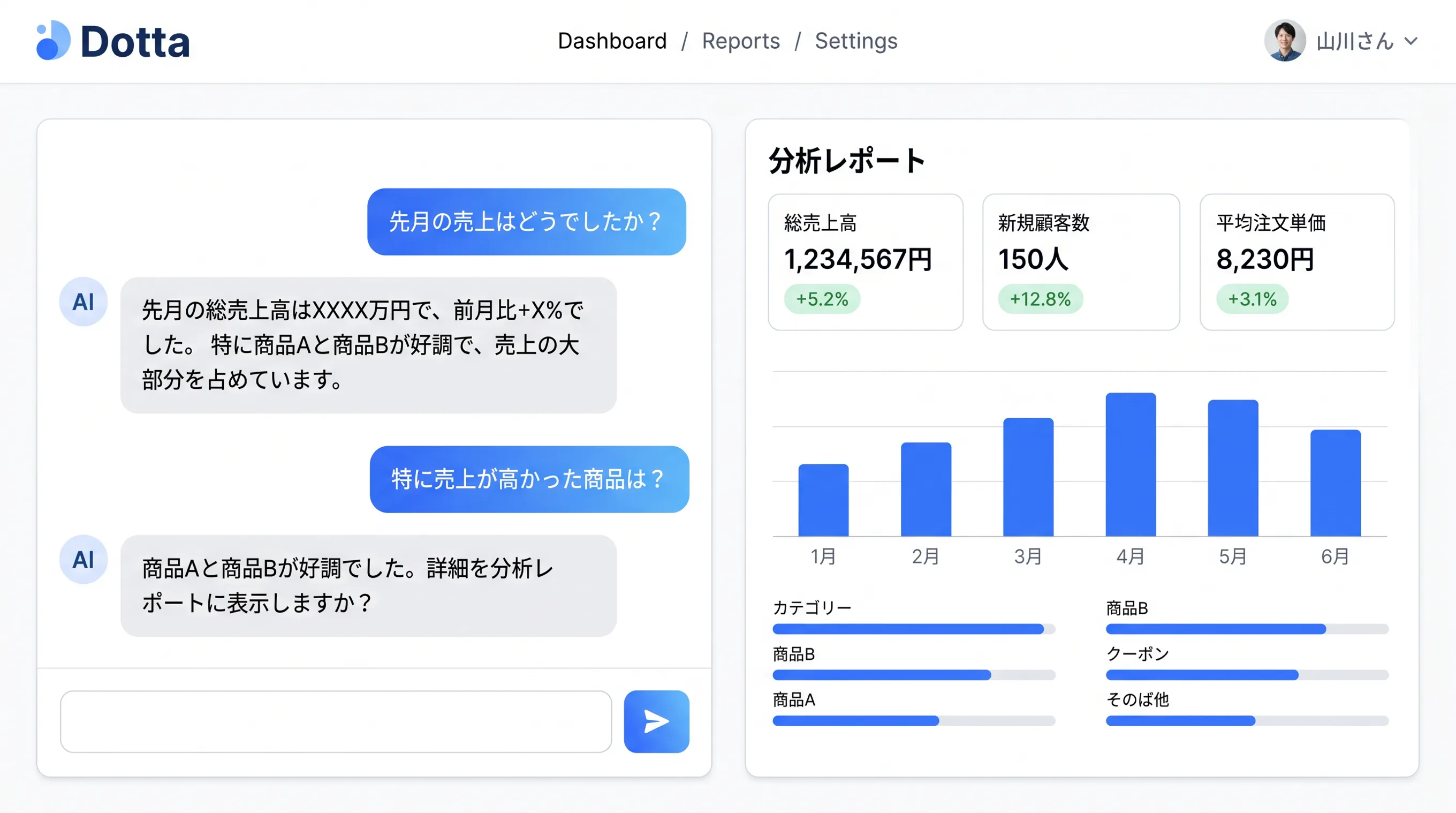Click the AI avatar beside 商品Aと商品Bが好調でした
This screenshot has height=813, width=1456.
[83, 559]
